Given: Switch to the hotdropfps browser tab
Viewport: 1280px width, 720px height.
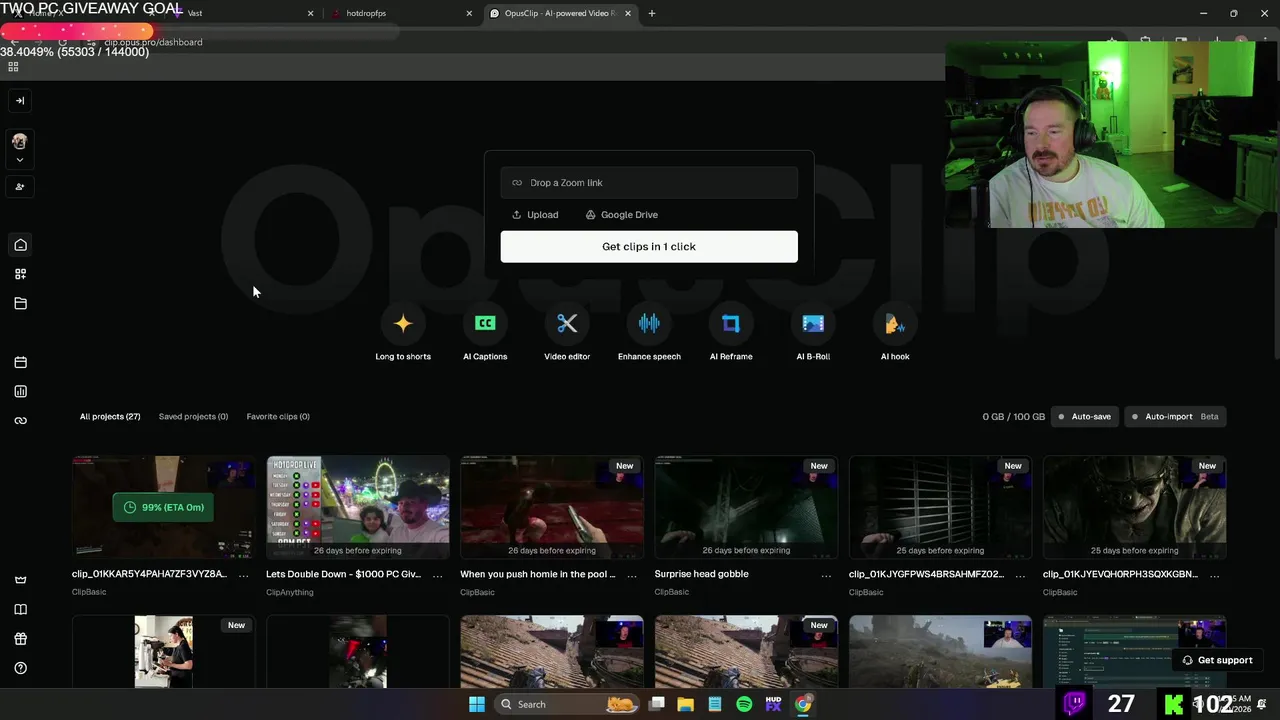Looking at the screenshot, I should [x=400, y=13].
